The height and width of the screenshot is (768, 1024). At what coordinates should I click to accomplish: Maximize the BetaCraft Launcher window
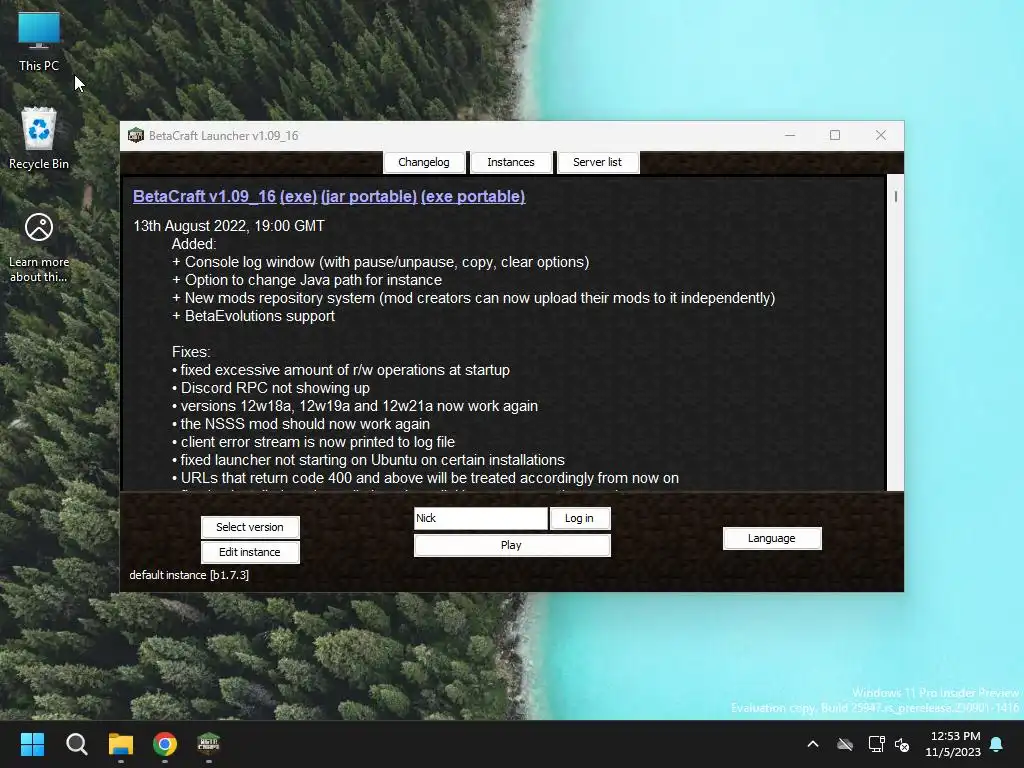pos(835,135)
